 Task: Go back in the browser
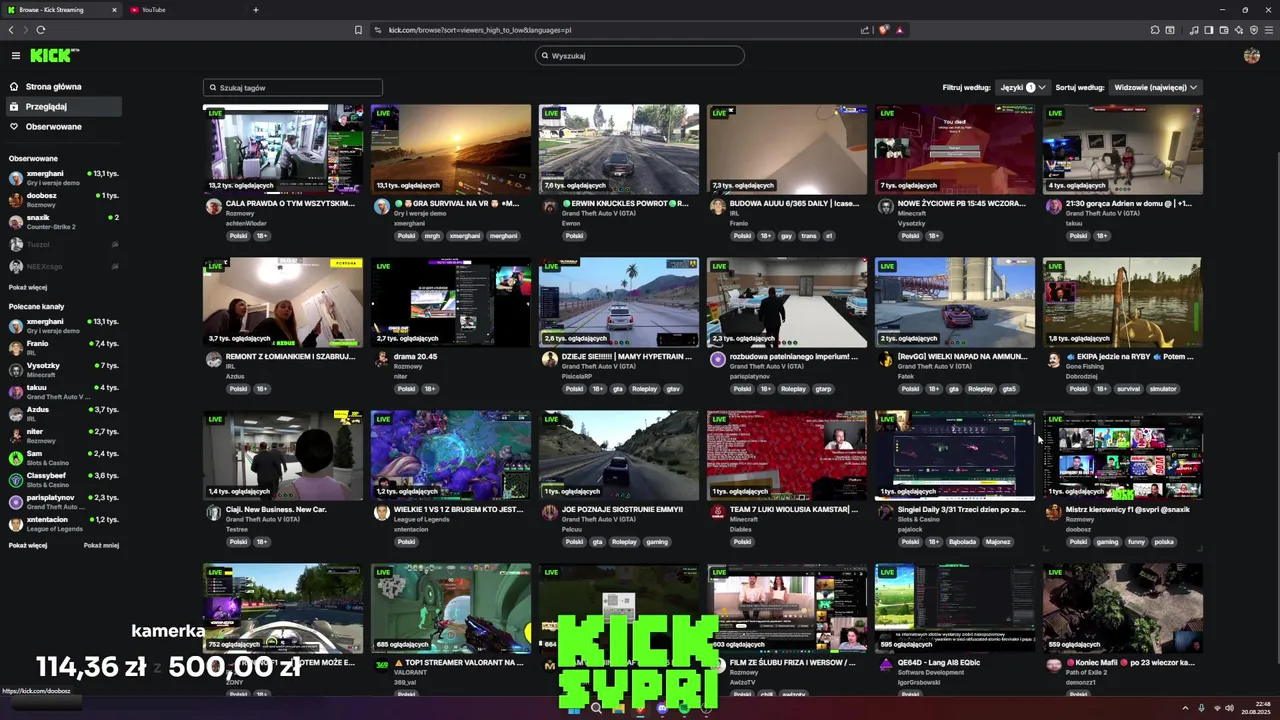(11, 30)
